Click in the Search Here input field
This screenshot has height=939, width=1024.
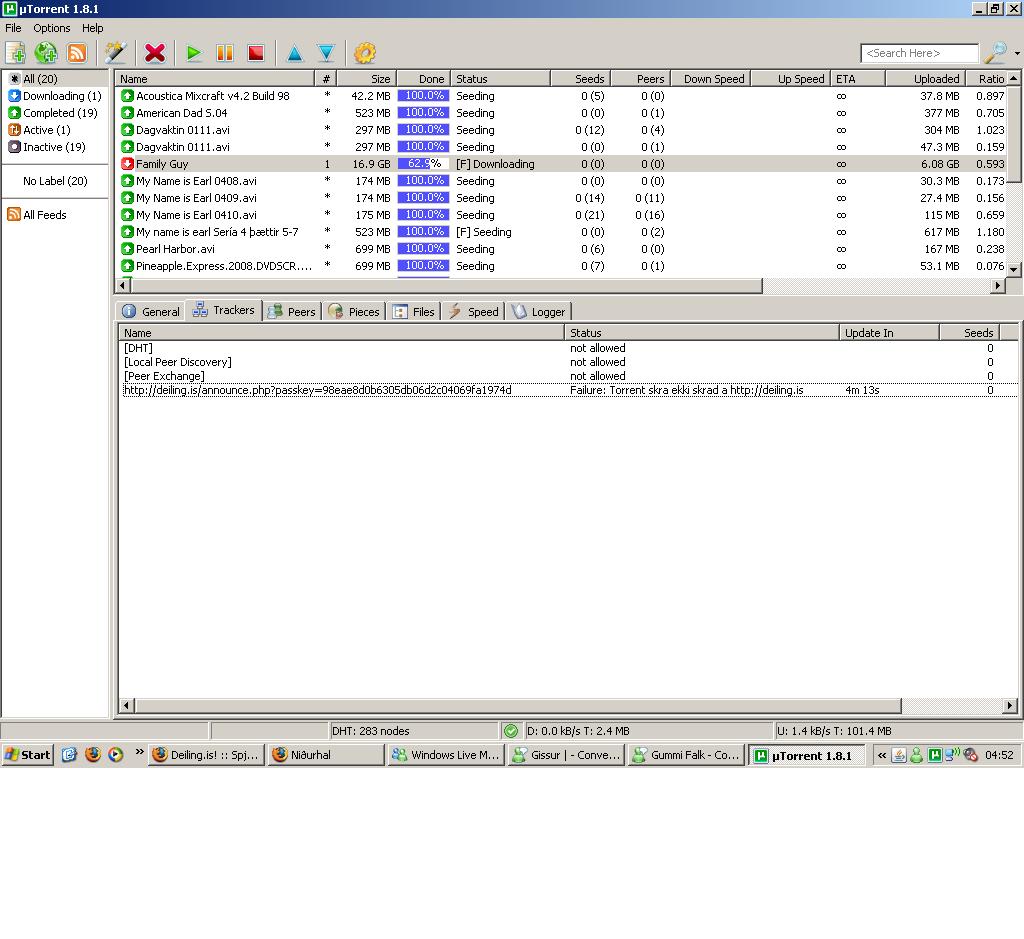(918, 53)
